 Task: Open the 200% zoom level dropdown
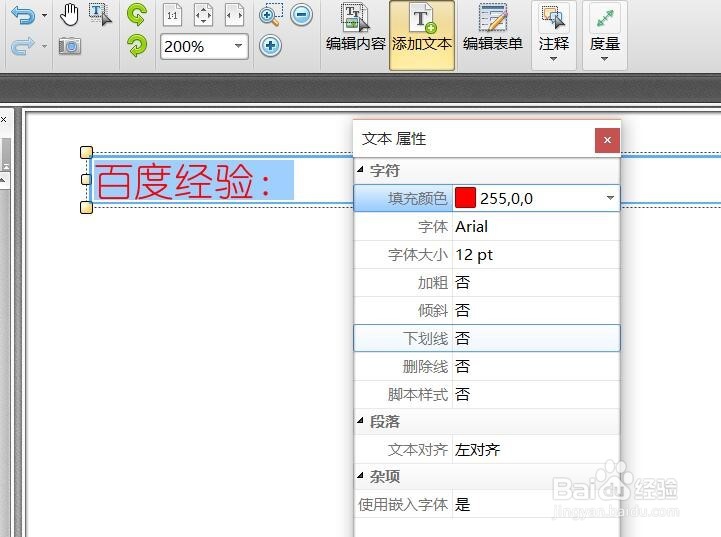pos(238,46)
